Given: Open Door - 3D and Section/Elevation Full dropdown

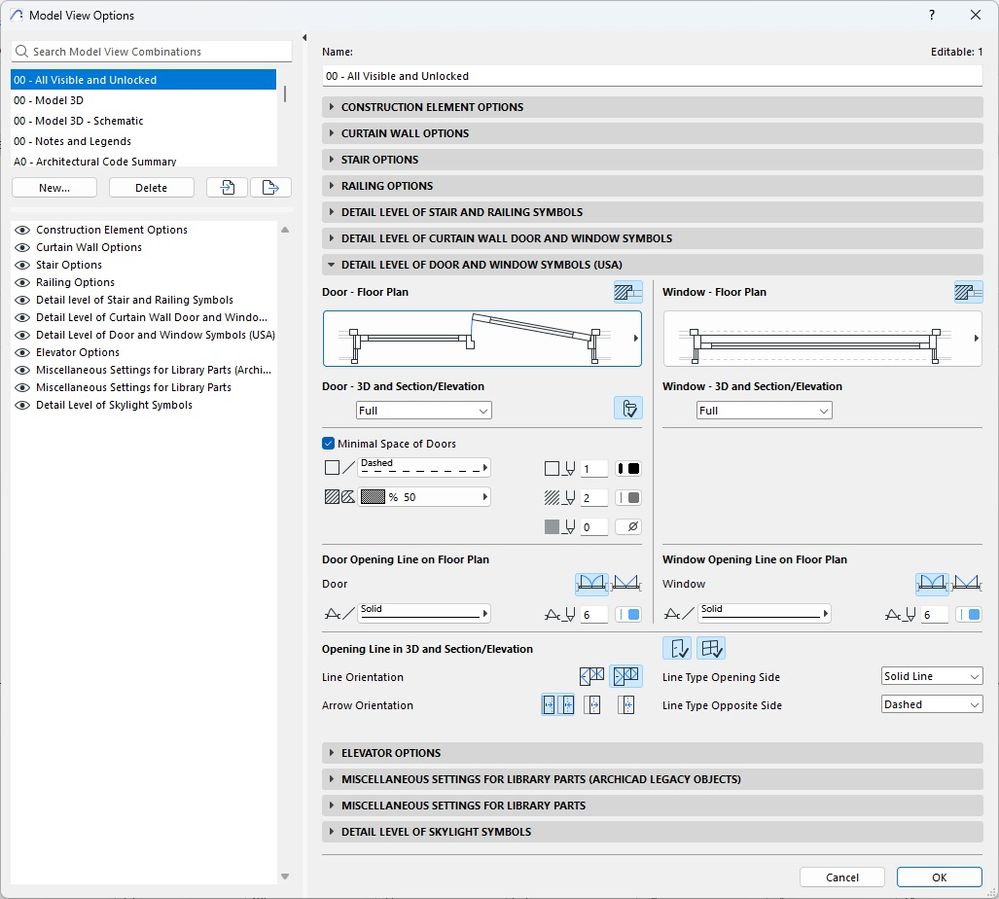Looking at the screenshot, I should click(x=424, y=411).
